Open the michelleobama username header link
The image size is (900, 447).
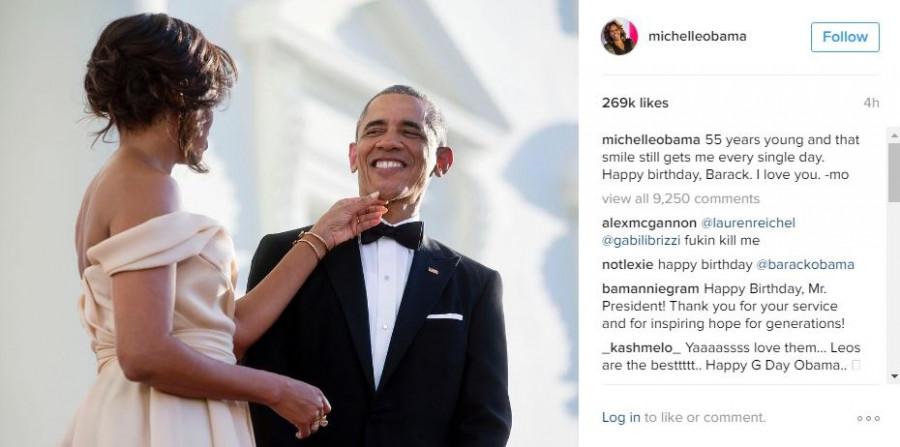tap(697, 36)
